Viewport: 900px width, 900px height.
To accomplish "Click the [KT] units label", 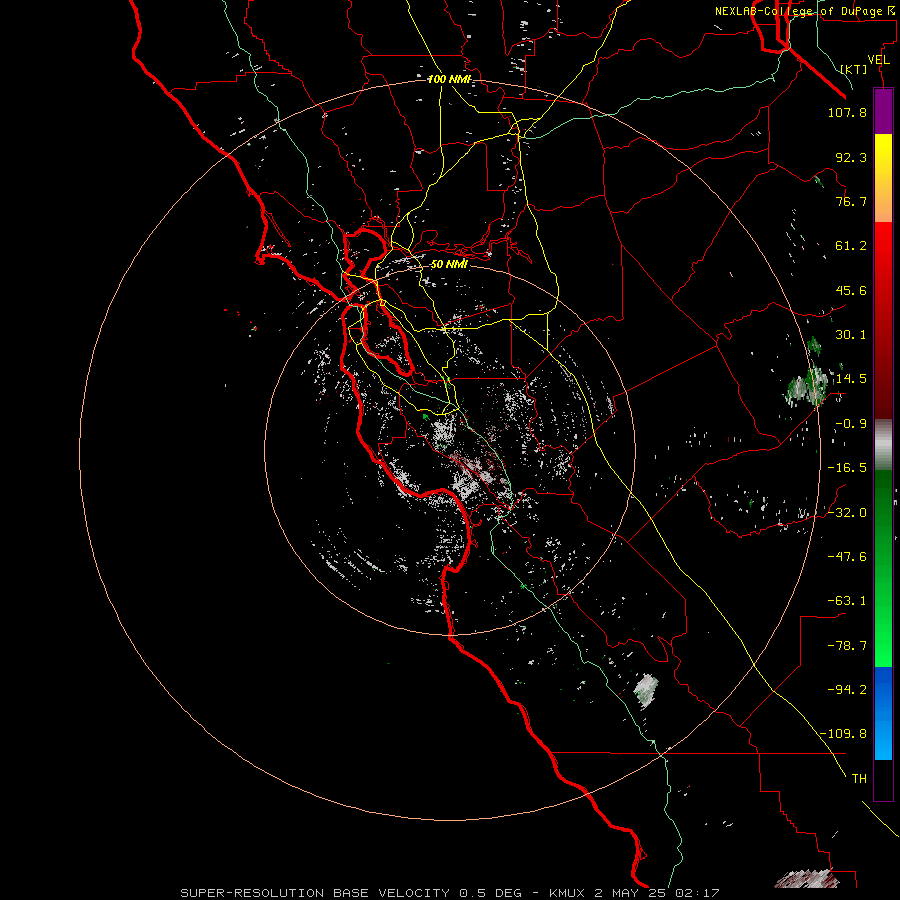I will point(854,69).
